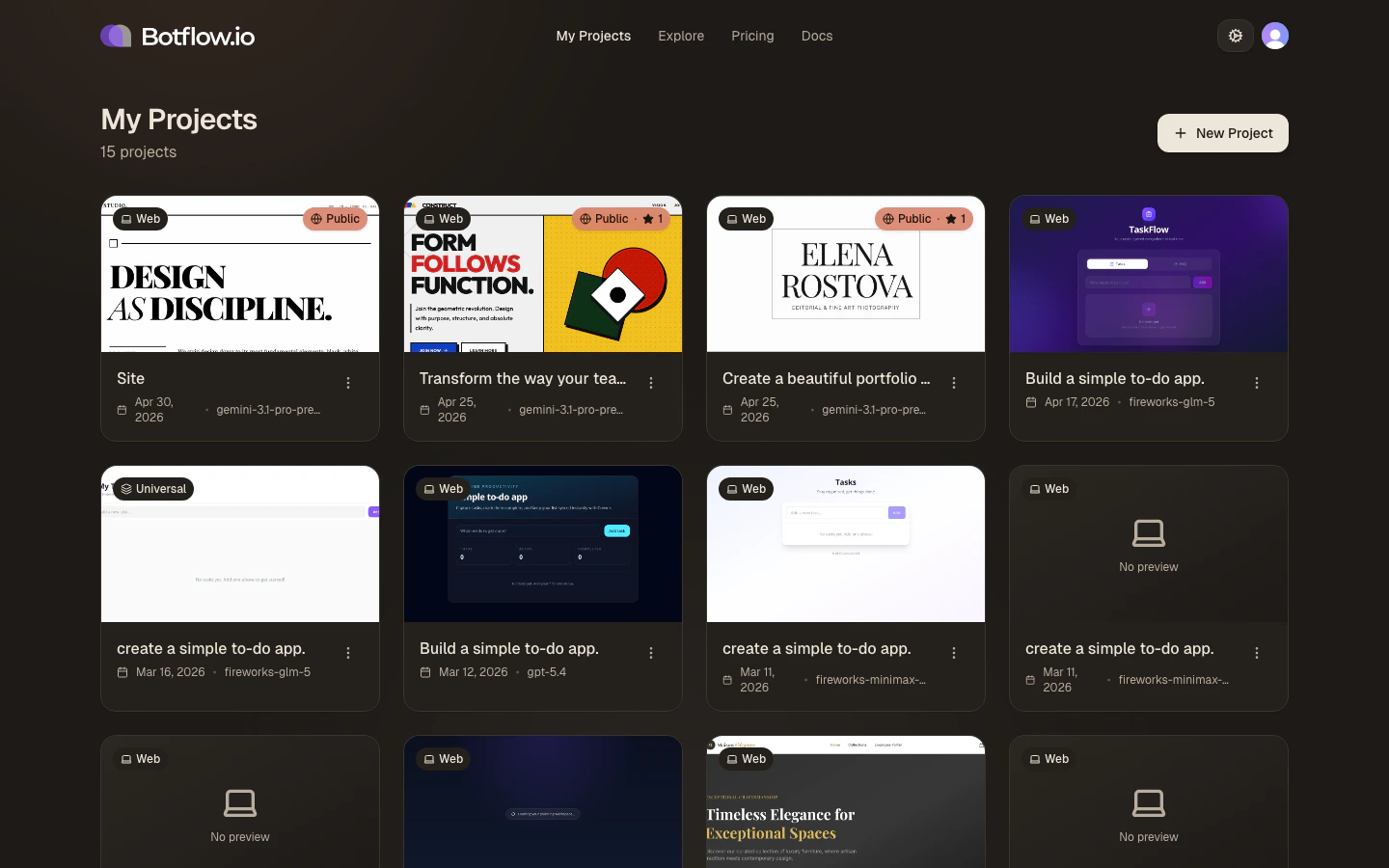Open the project titled Site
The width and height of the screenshot is (1389, 868).
[130, 378]
